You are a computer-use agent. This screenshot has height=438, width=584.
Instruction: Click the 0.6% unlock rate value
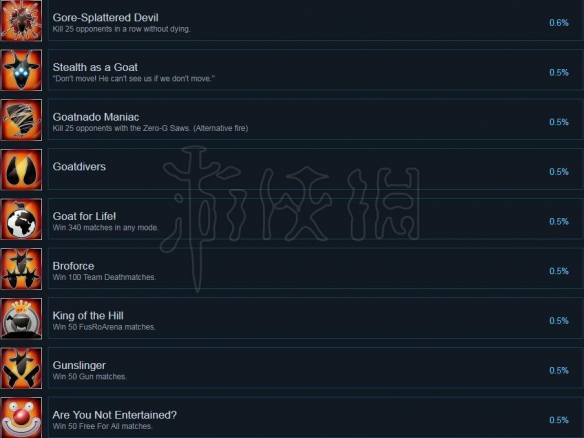point(559,23)
